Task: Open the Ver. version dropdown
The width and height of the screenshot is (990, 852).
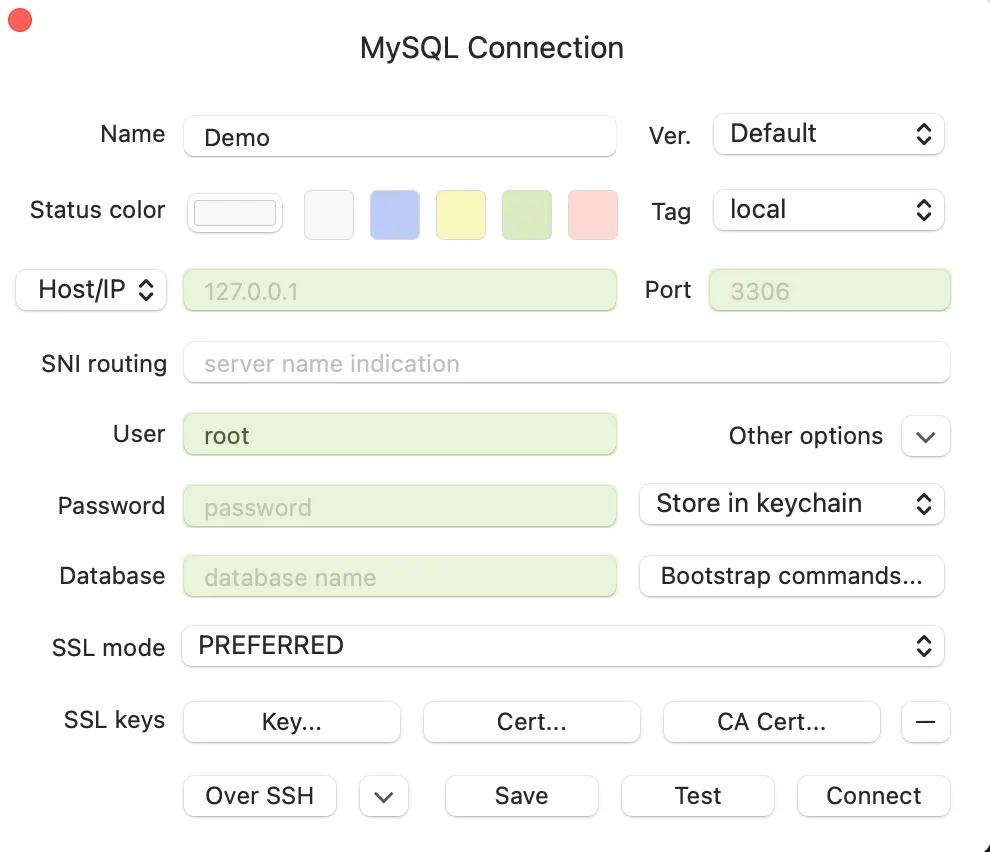Action: tap(828, 133)
